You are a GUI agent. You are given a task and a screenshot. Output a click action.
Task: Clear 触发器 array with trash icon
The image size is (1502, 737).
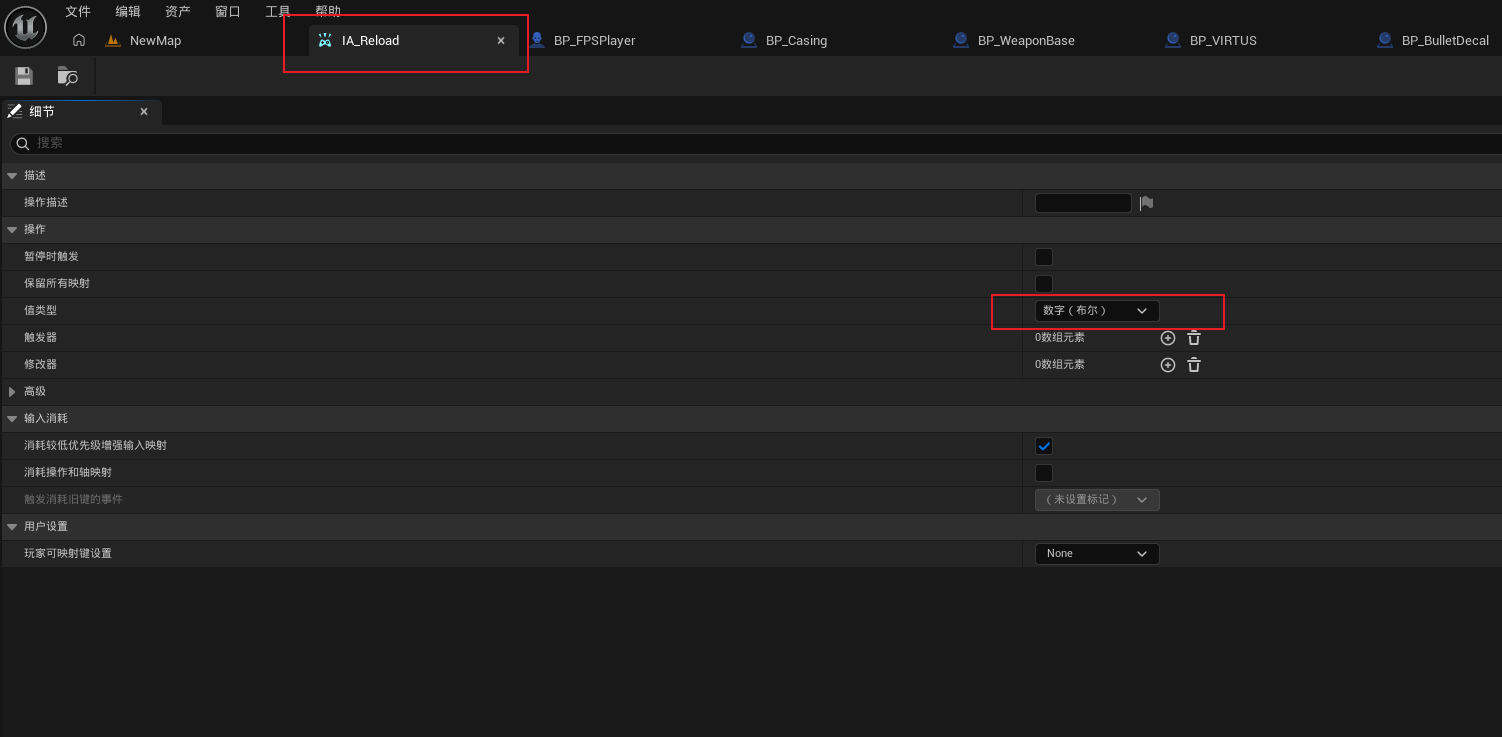[x=1194, y=338]
